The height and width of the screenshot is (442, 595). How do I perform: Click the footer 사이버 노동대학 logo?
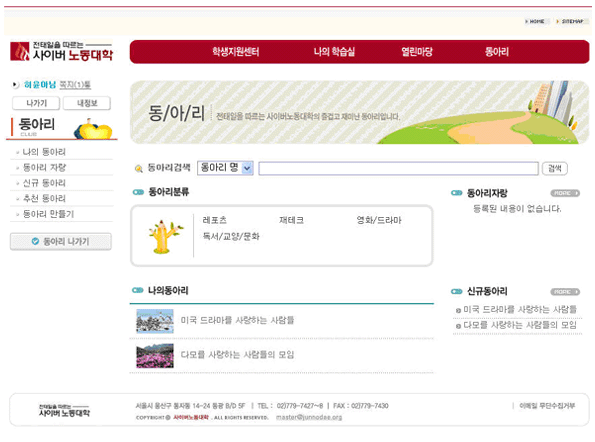tap(64, 411)
